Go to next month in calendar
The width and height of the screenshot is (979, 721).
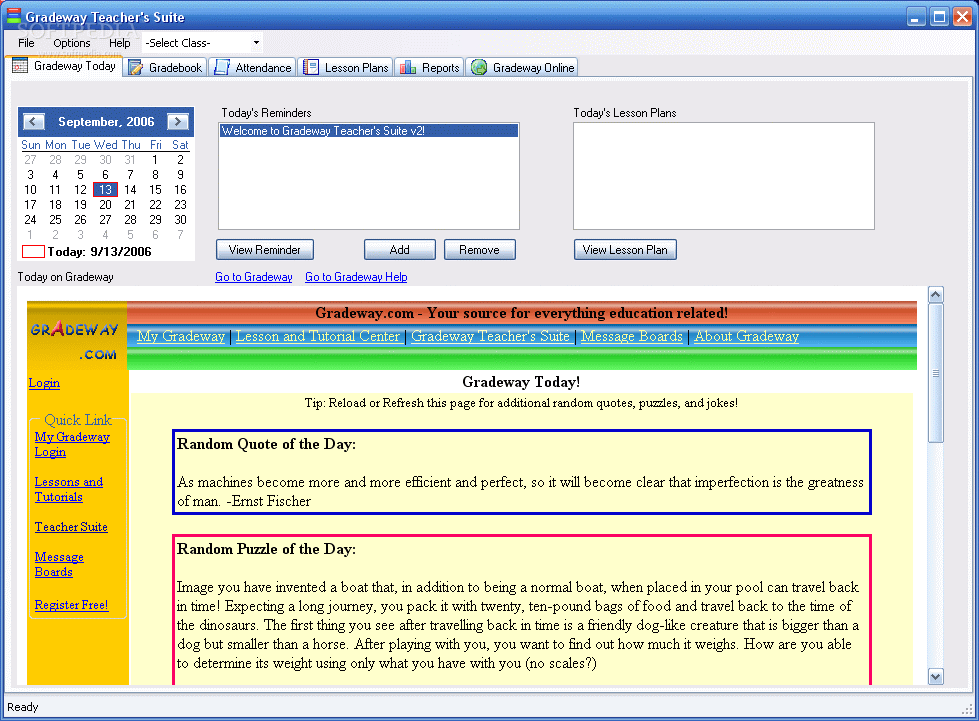[x=178, y=122]
